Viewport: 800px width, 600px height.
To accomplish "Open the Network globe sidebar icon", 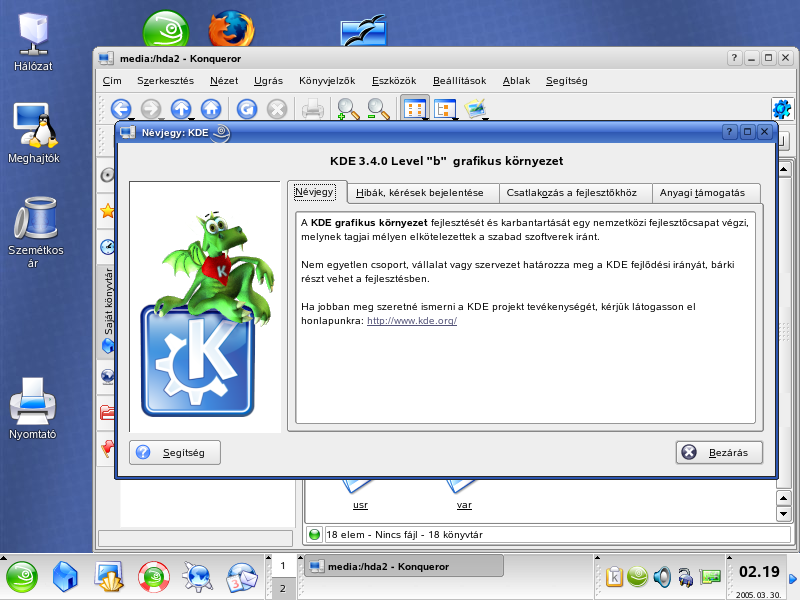I will point(107,377).
